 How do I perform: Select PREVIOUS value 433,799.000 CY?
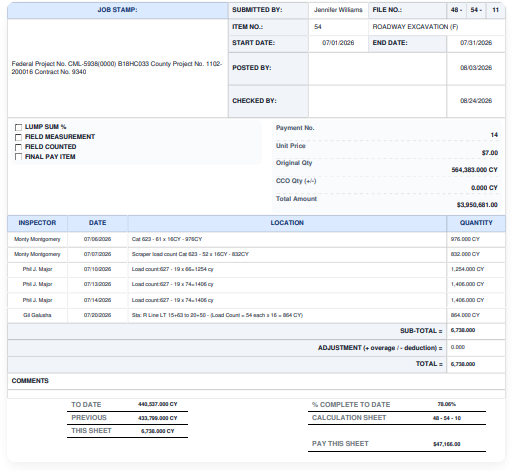pos(158,418)
